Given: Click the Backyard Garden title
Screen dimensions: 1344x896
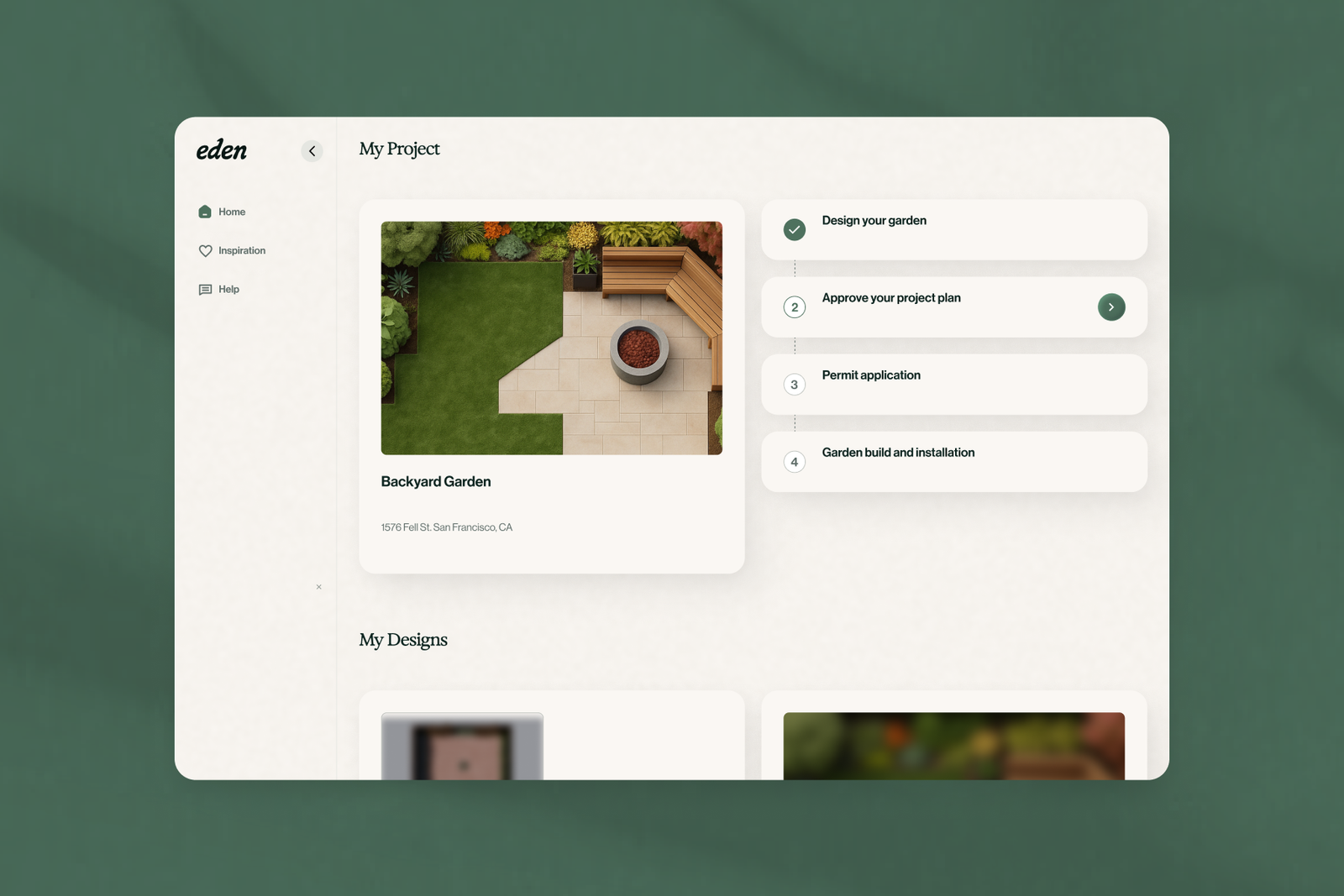Looking at the screenshot, I should point(436,481).
